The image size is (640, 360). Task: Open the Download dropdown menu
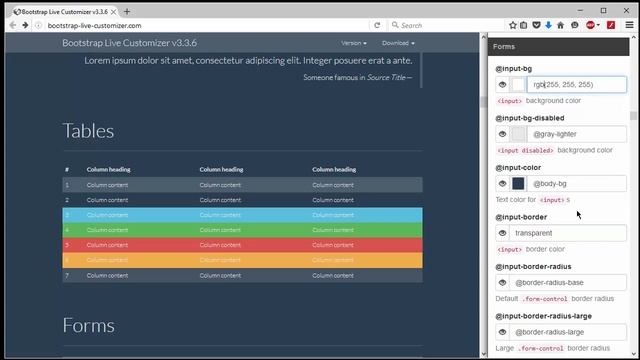tap(398, 43)
